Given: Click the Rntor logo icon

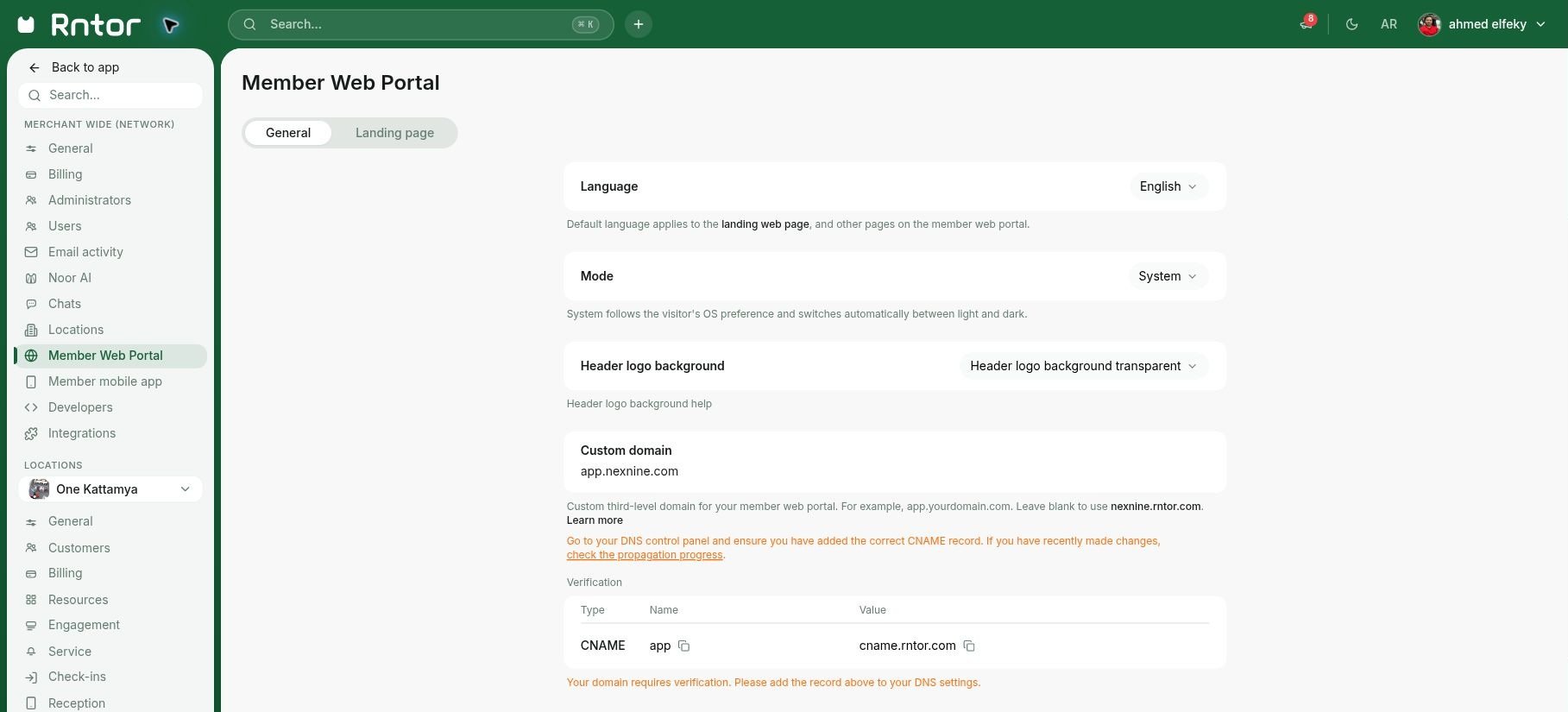Looking at the screenshot, I should click(27, 24).
